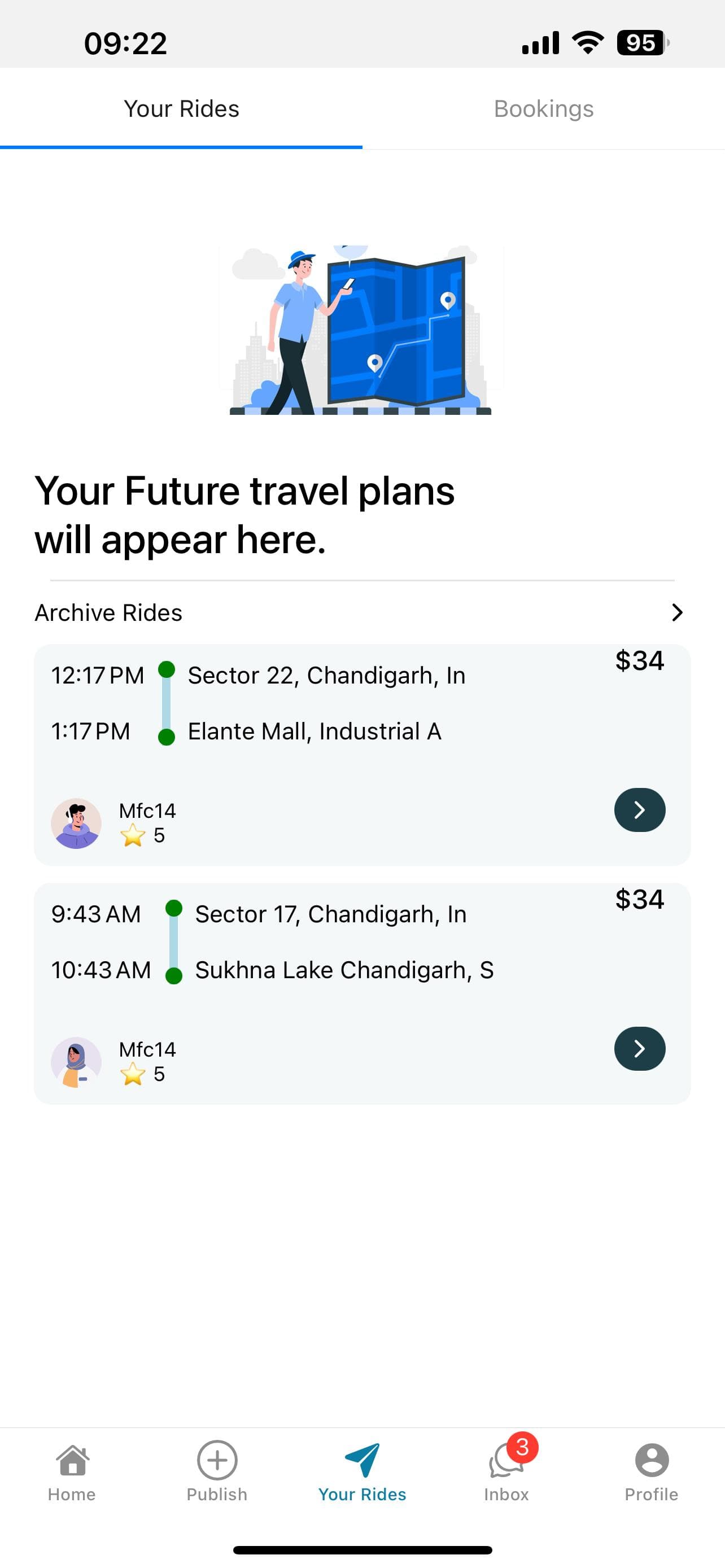Select the Your Rides paper plane icon
This screenshot has height=1568, width=725.
(x=362, y=1460)
